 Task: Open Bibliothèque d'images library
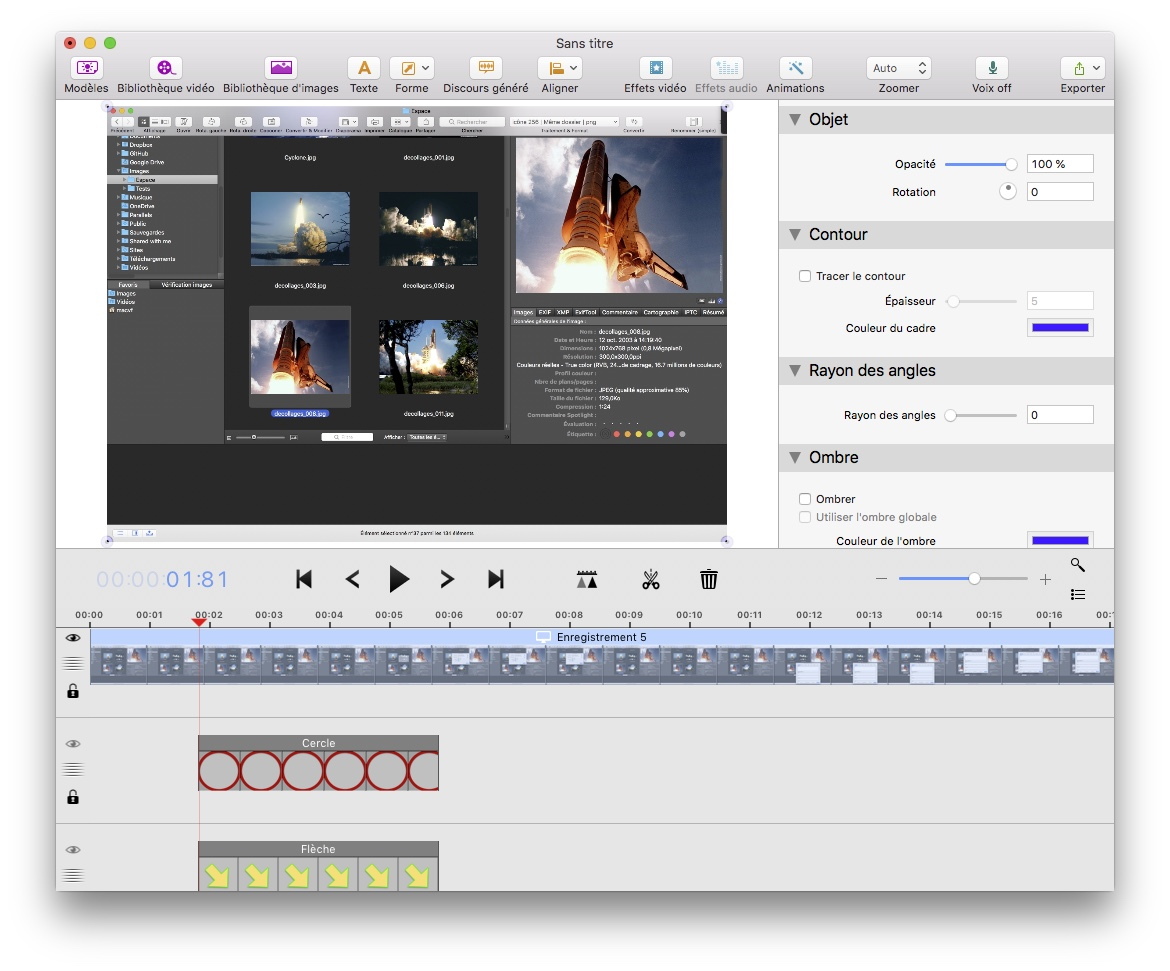(x=281, y=68)
